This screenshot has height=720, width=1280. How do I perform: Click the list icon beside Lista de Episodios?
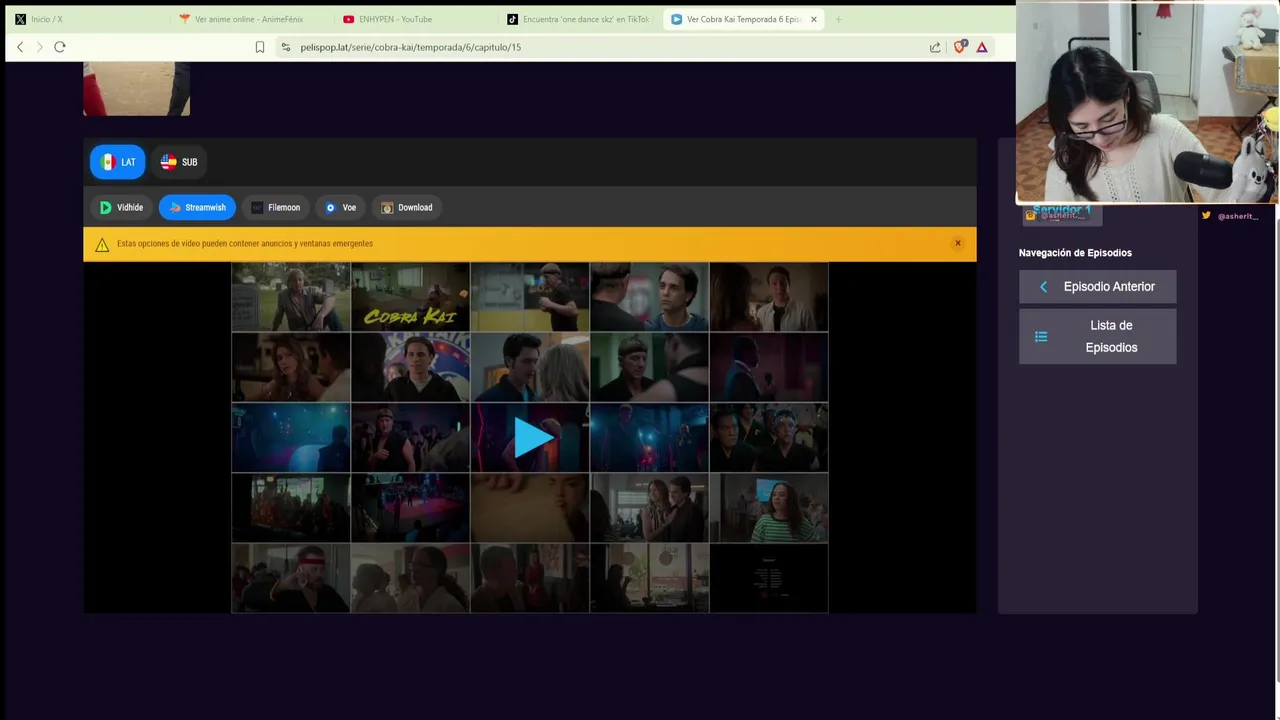click(x=1041, y=337)
